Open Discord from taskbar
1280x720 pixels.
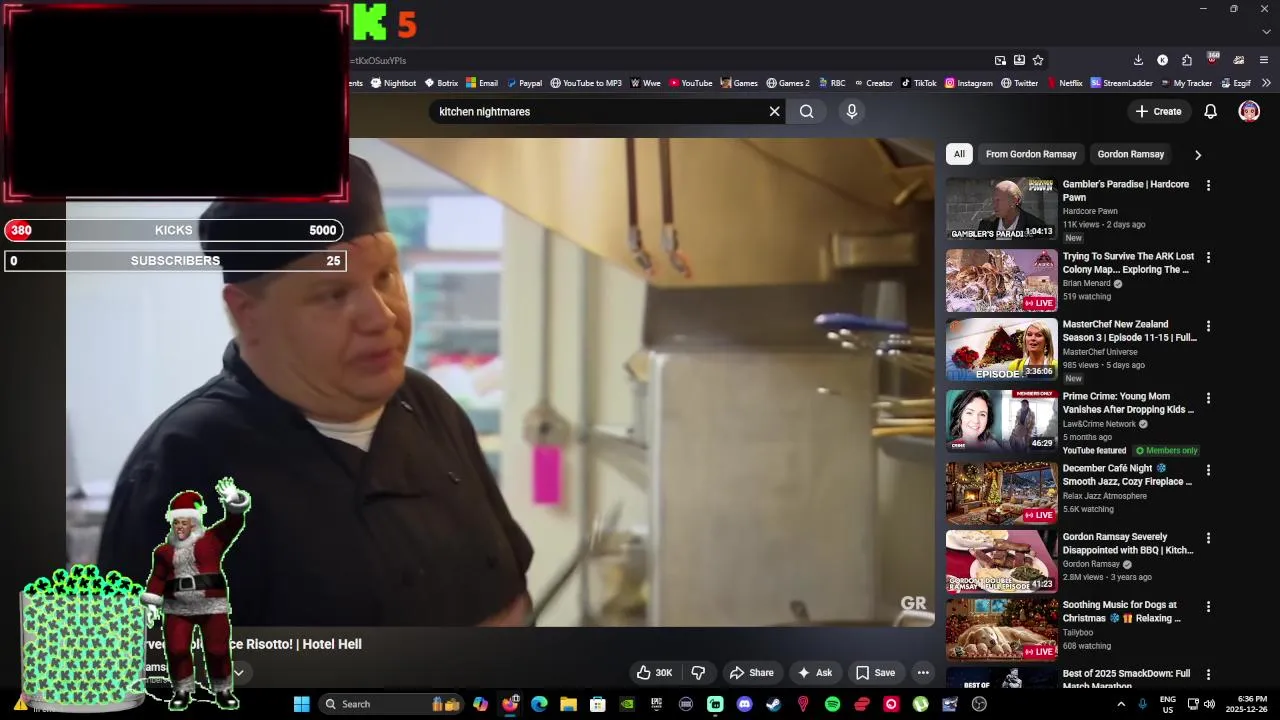click(744, 704)
